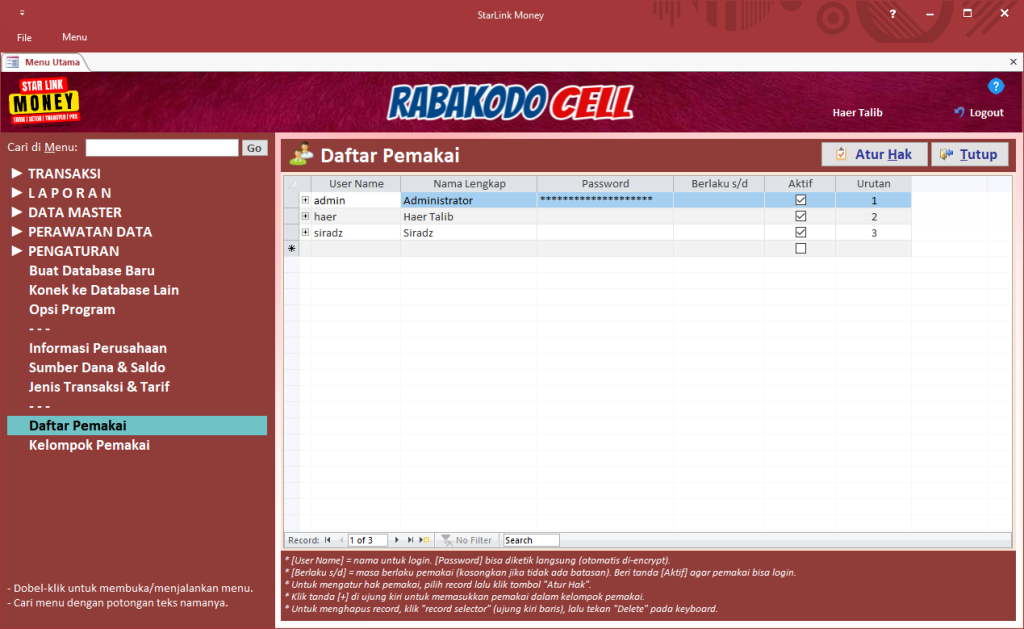The width and height of the screenshot is (1024, 629).
Task: Click the record number box
Action: (368, 540)
